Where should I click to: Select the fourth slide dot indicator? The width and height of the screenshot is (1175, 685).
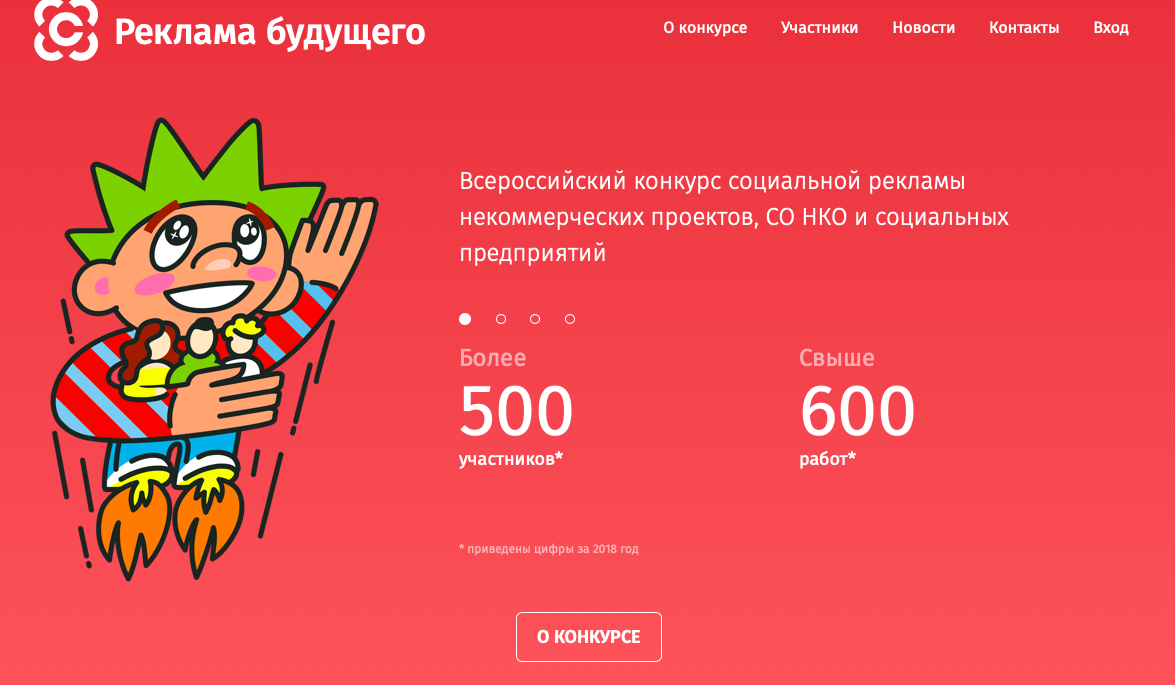coord(570,319)
